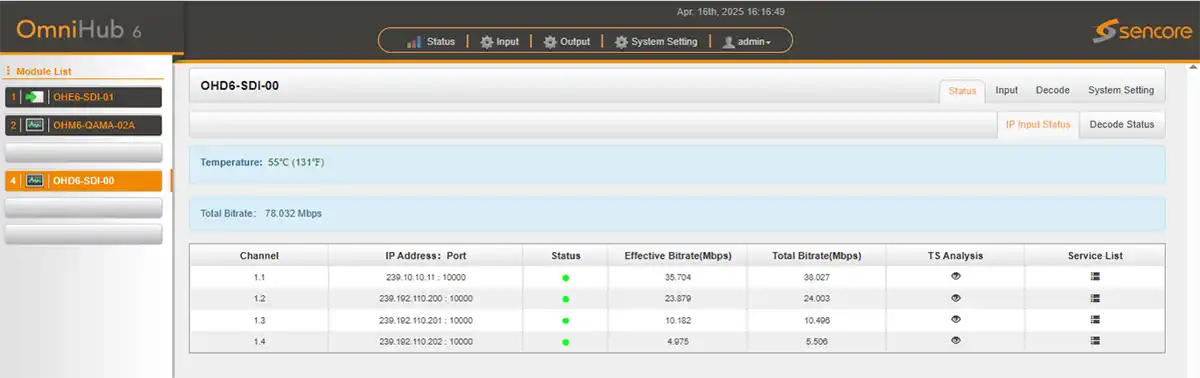The height and width of the screenshot is (378, 1200).
Task: Click green status indicator for channel 1.1
Action: pos(566,277)
